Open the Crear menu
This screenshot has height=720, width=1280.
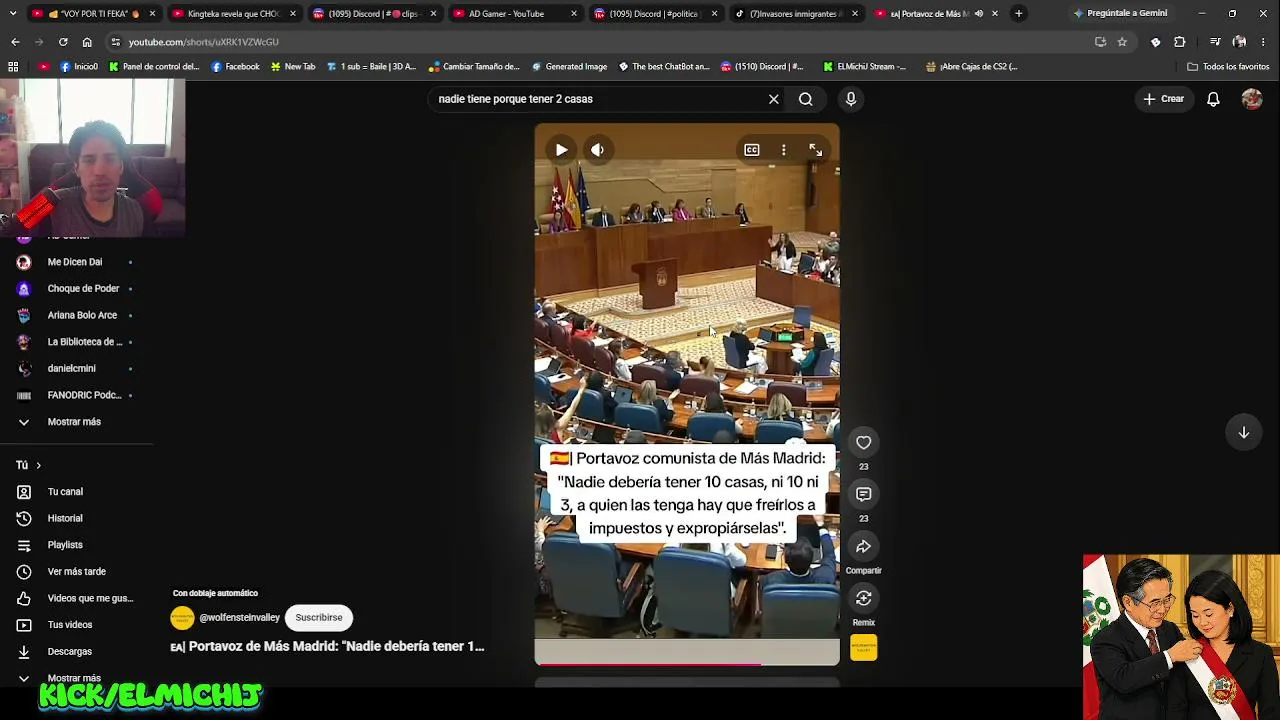coord(1164,99)
